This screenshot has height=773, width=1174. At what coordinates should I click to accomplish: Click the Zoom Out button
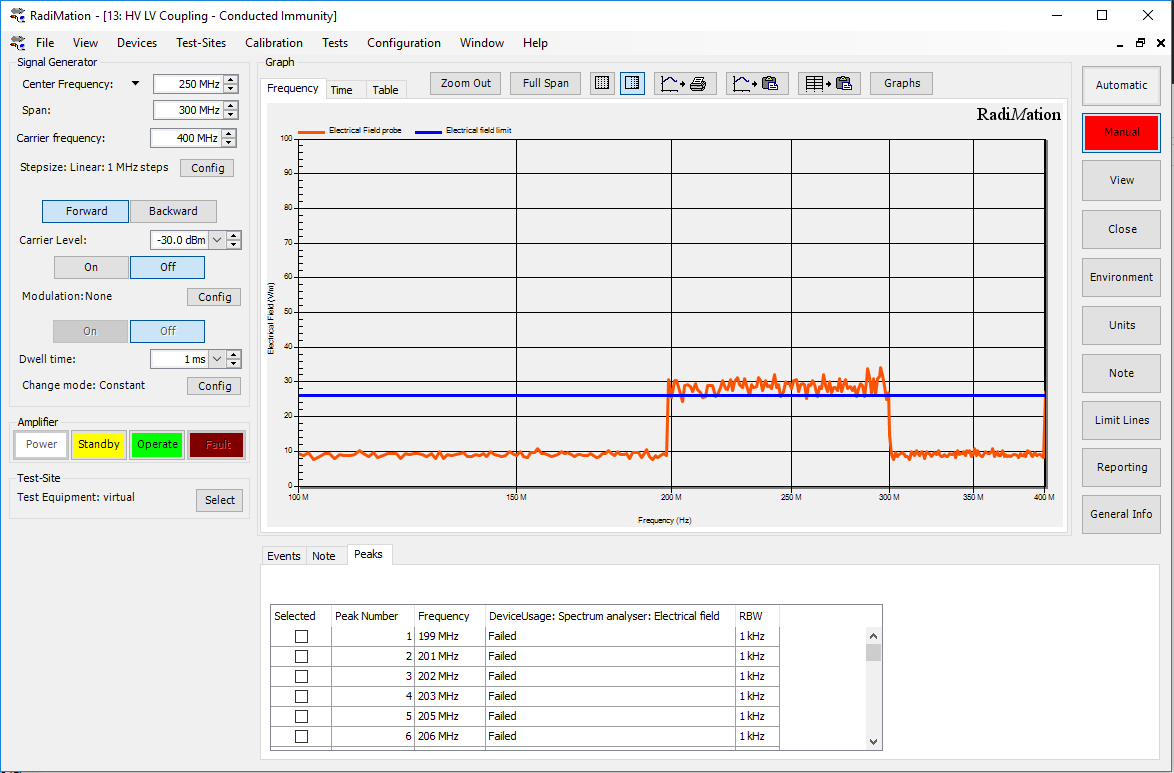click(x=466, y=83)
